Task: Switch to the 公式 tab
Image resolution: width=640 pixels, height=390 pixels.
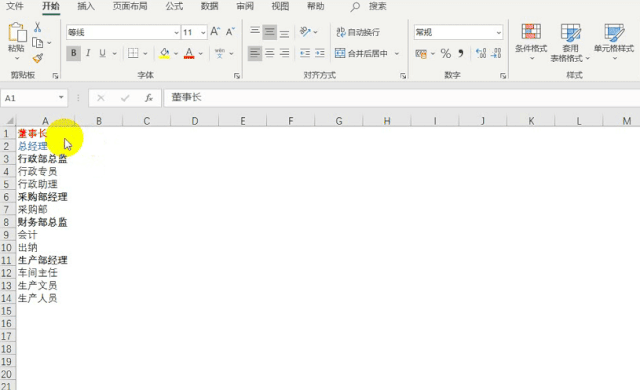Action: pos(174,7)
